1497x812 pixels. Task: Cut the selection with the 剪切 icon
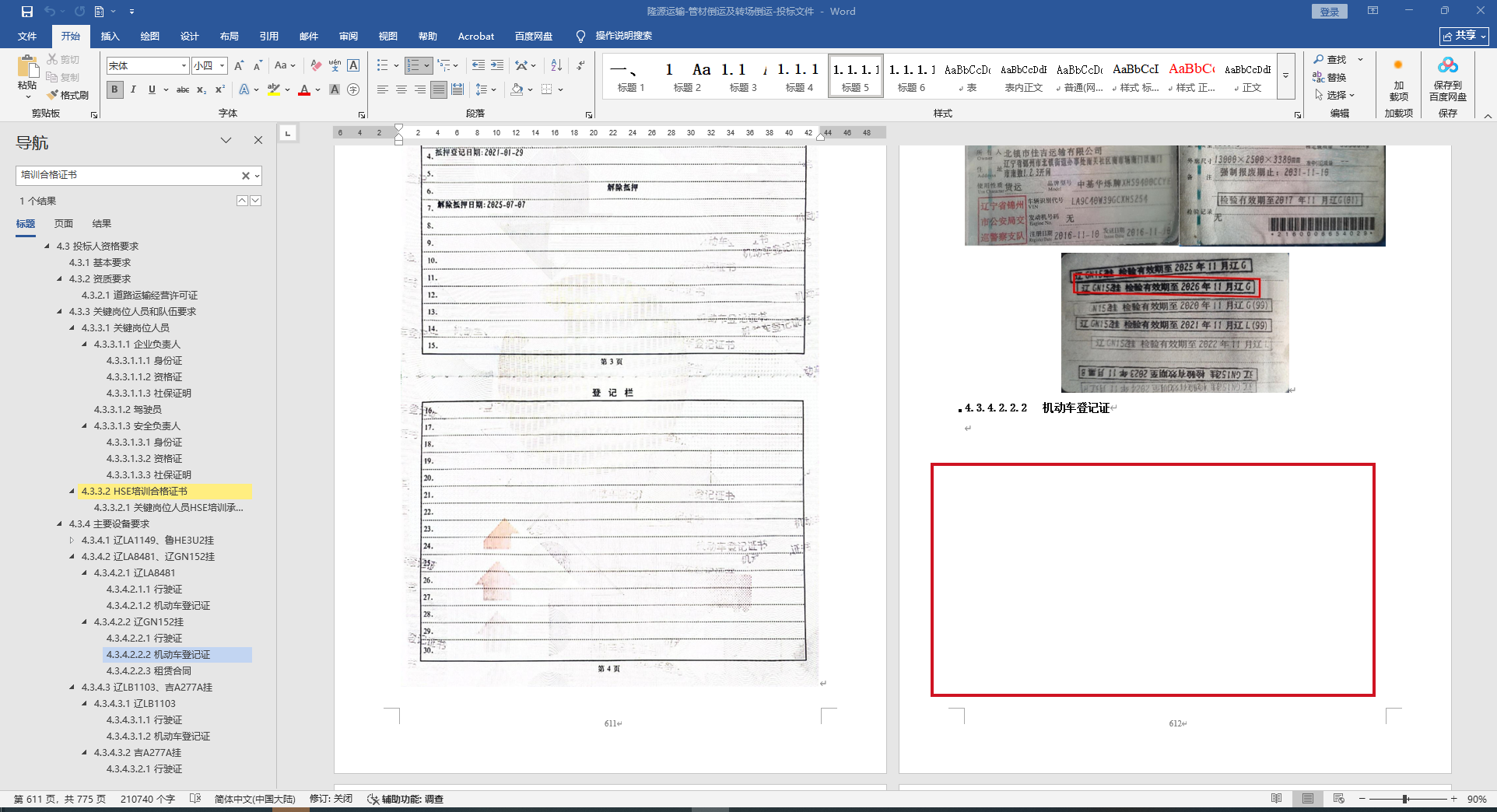click(63, 59)
